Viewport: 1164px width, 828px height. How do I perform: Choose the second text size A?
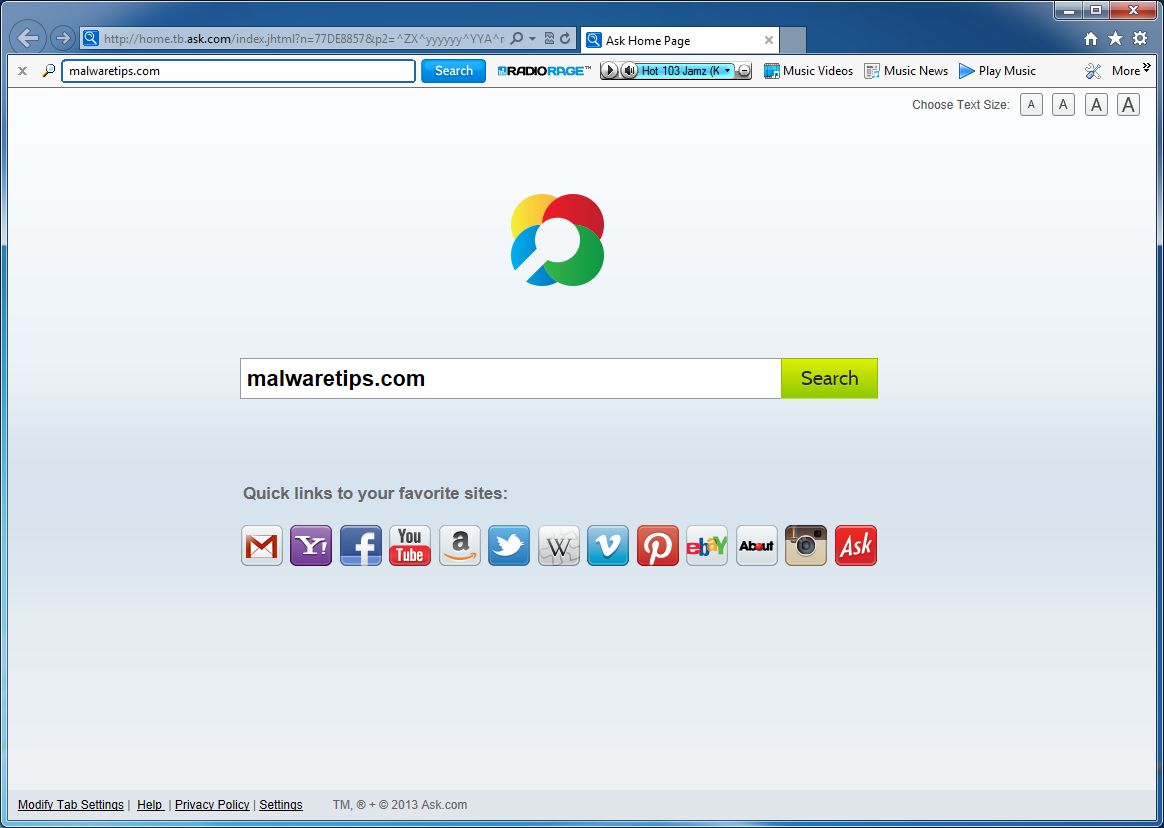pyautogui.click(x=1063, y=105)
